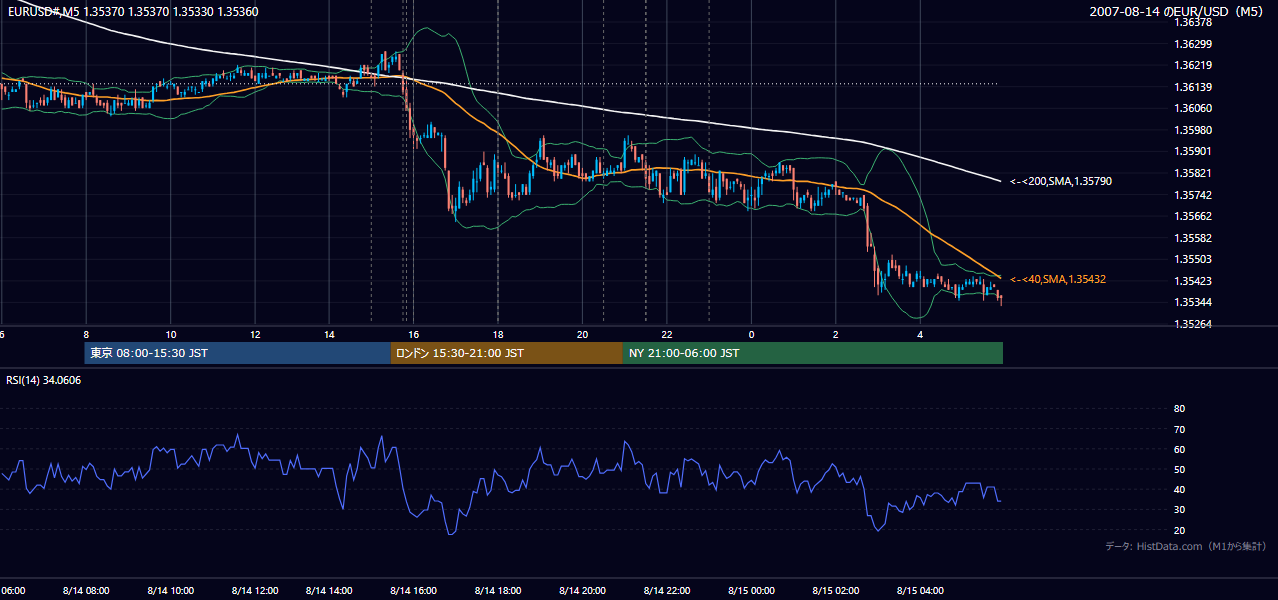1278x600 pixels.
Task: Click hour label 10 below the price chart
Action: click(171, 334)
